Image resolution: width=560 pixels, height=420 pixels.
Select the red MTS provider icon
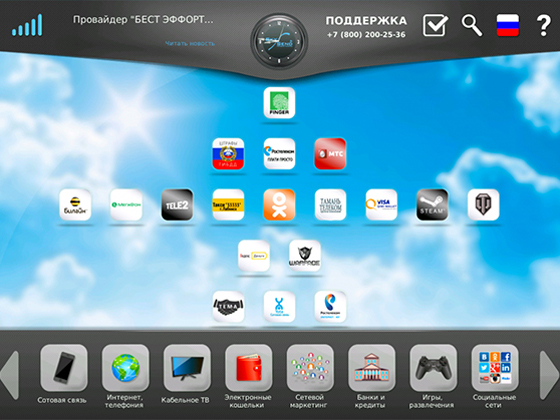click(x=330, y=154)
